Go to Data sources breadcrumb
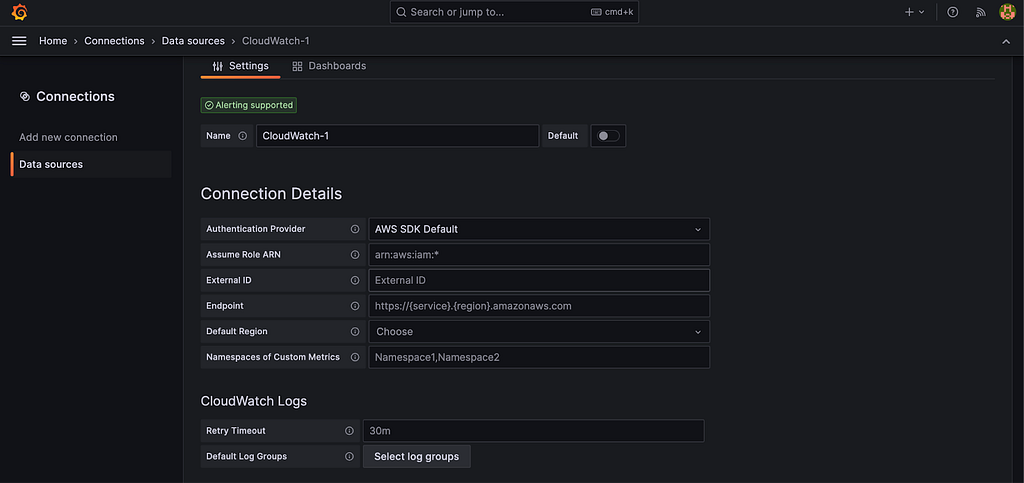This screenshot has height=483, width=1024. click(x=193, y=40)
